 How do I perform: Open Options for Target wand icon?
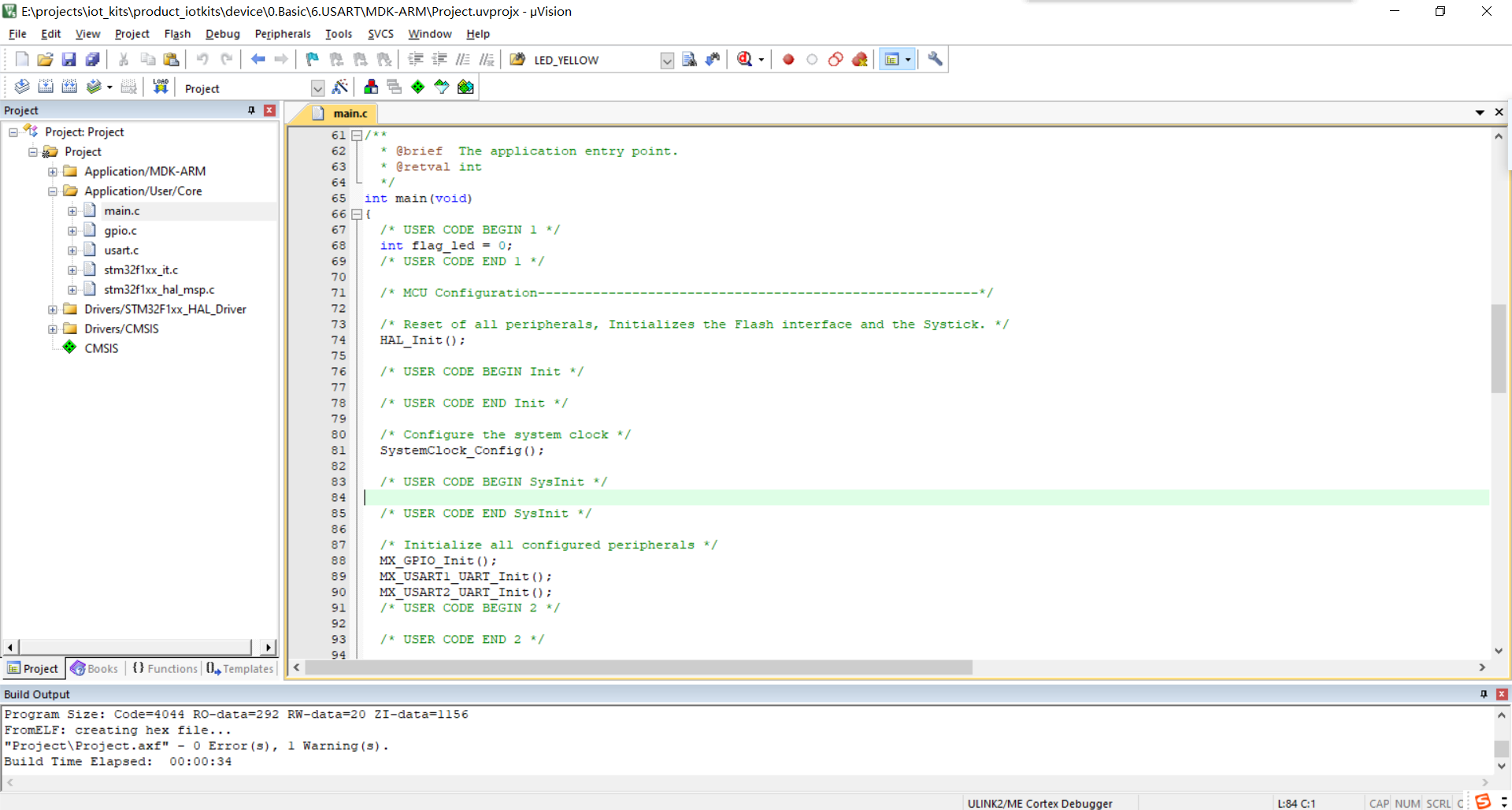tap(340, 87)
